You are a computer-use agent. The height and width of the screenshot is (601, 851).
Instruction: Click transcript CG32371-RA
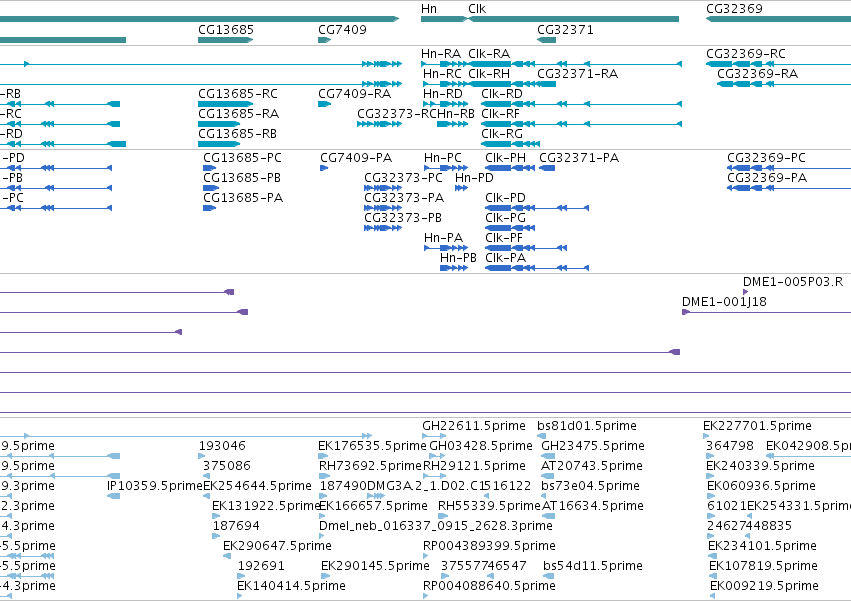tap(577, 74)
